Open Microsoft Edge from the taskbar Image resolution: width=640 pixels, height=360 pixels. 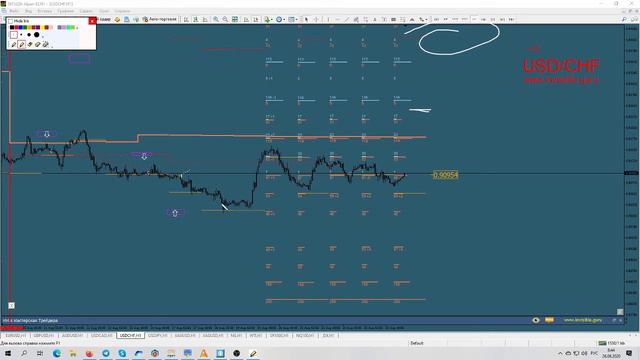pos(57,353)
